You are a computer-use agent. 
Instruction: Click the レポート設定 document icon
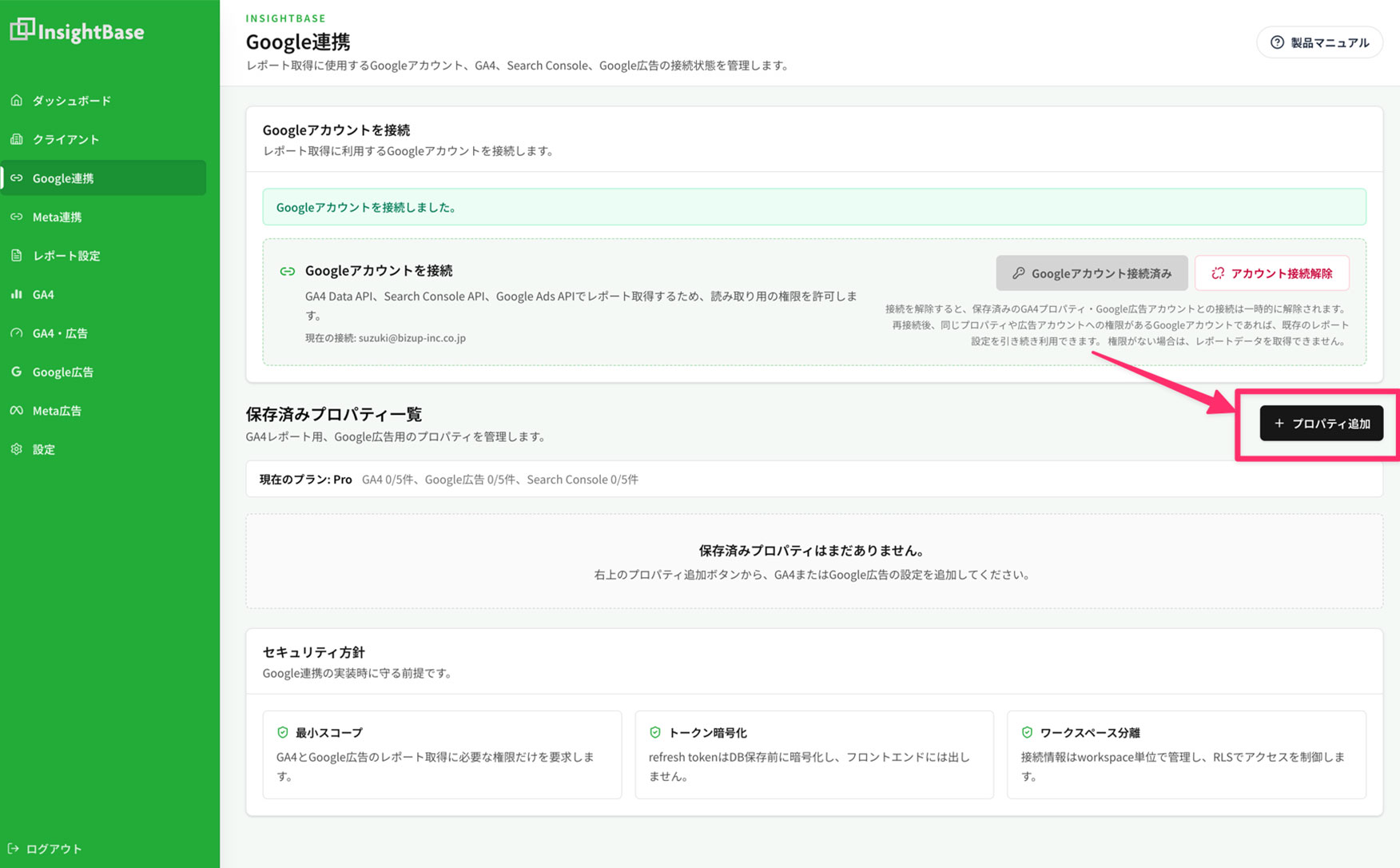[17, 256]
